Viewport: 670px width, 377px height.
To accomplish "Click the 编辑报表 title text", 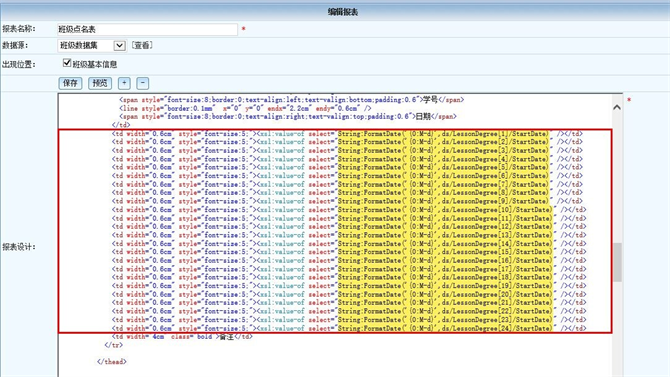I will (x=343, y=12).
